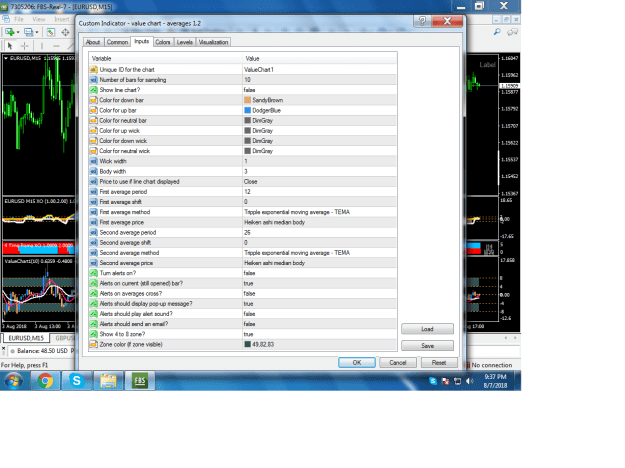Click the DimGray swatch for neutral bar

(x=248, y=120)
